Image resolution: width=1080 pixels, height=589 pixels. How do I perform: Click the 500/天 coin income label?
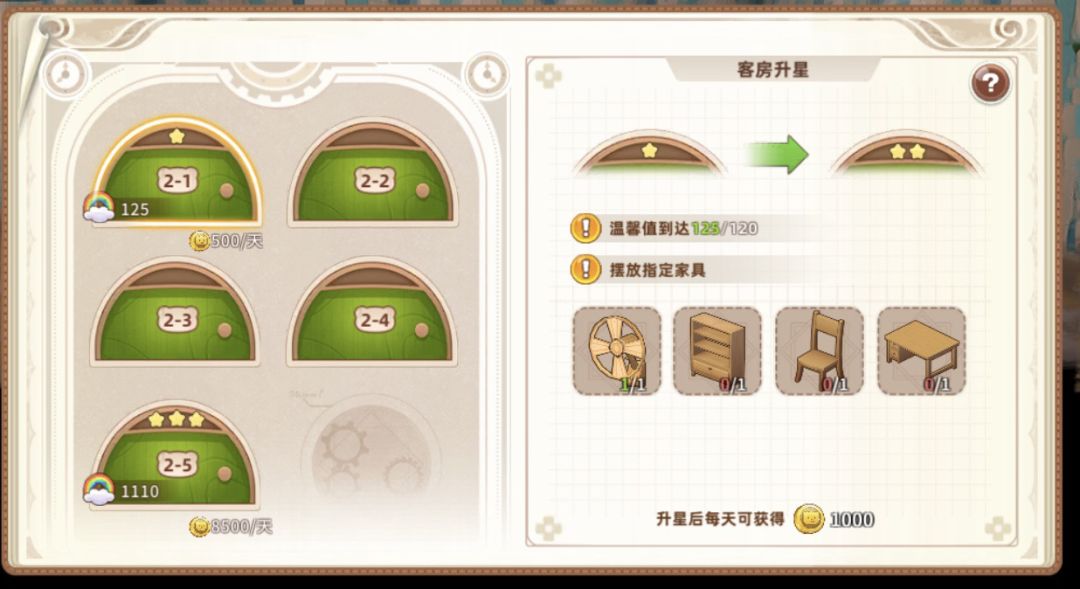227,240
